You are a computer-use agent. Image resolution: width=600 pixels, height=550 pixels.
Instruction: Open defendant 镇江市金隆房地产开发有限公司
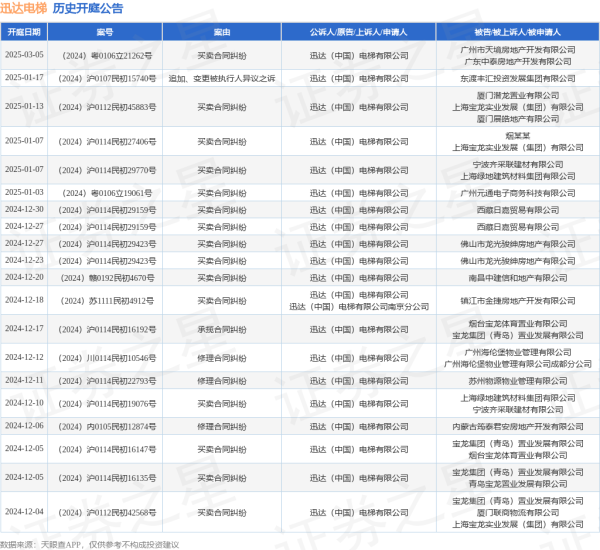coord(519,300)
